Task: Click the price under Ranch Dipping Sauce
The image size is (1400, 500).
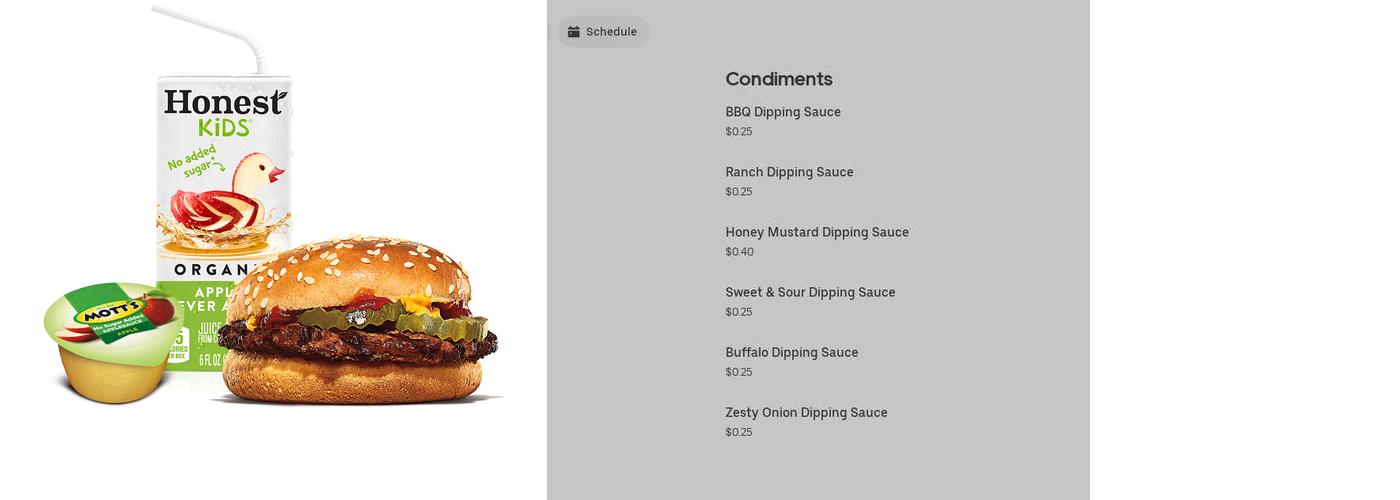Action: click(x=739, y=192)
